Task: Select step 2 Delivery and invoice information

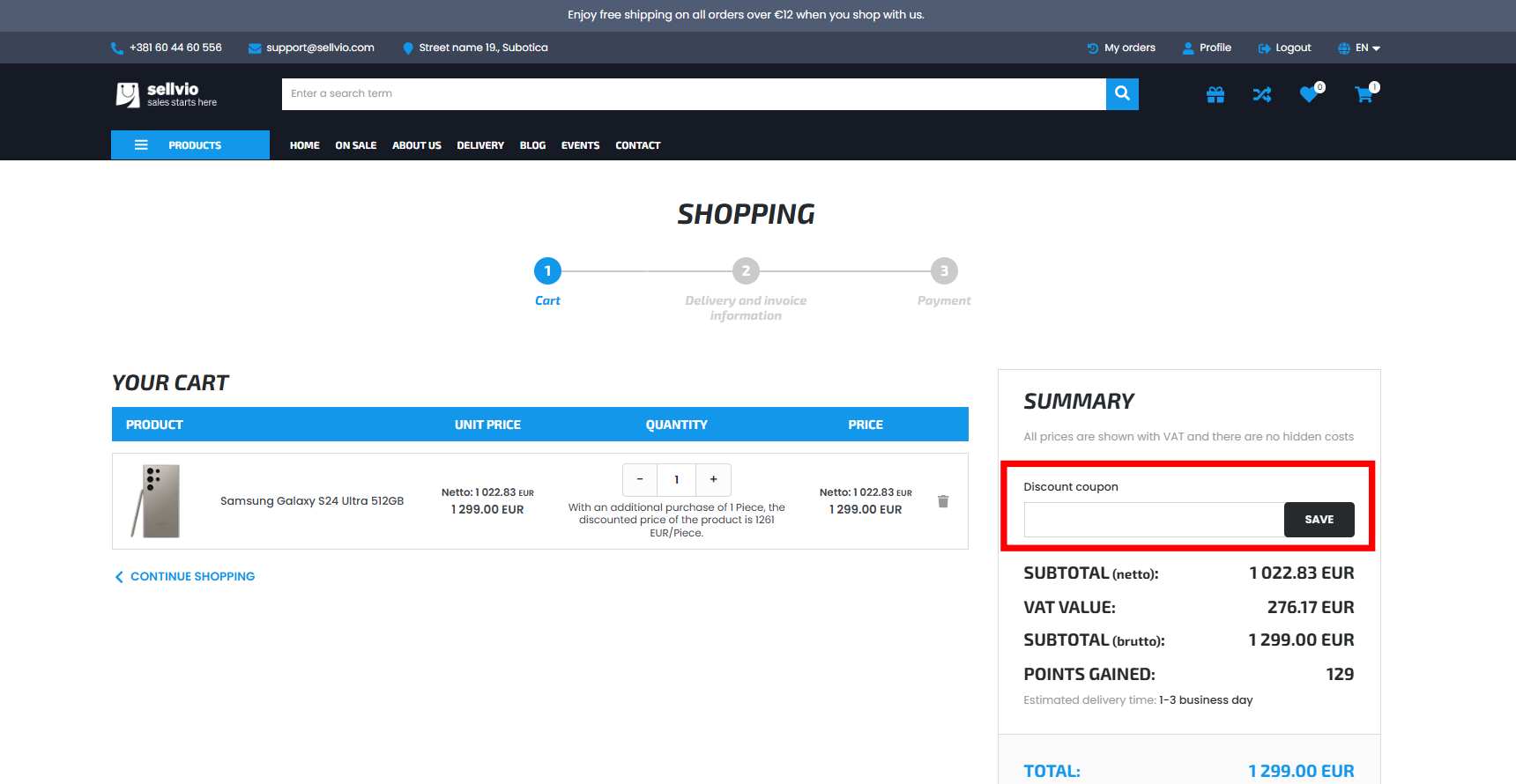Action: click(746, 271)
